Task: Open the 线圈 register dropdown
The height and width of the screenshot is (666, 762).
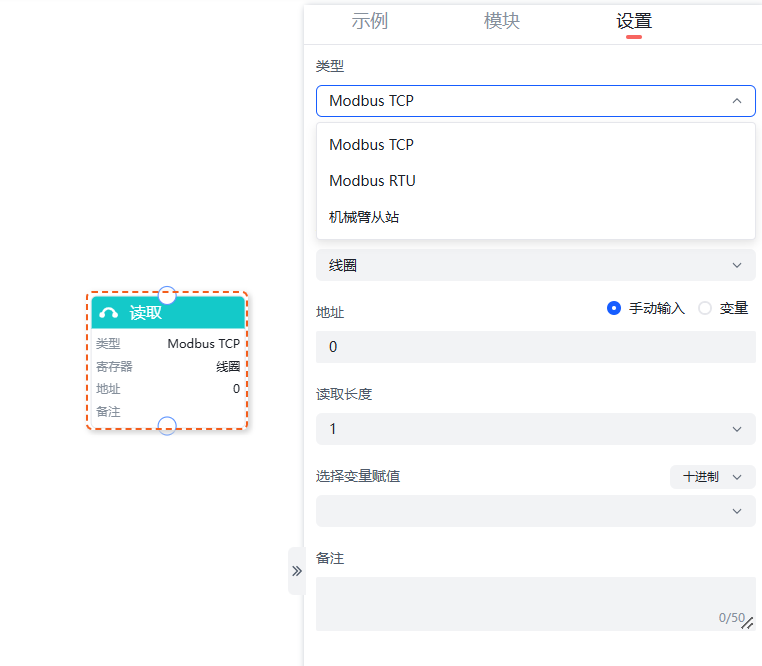Action: tap(536, 265)
